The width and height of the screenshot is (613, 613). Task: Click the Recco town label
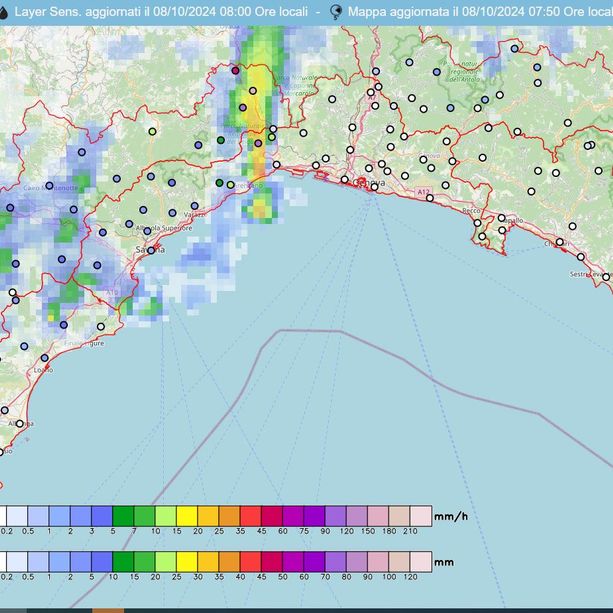tap(471, 211)
